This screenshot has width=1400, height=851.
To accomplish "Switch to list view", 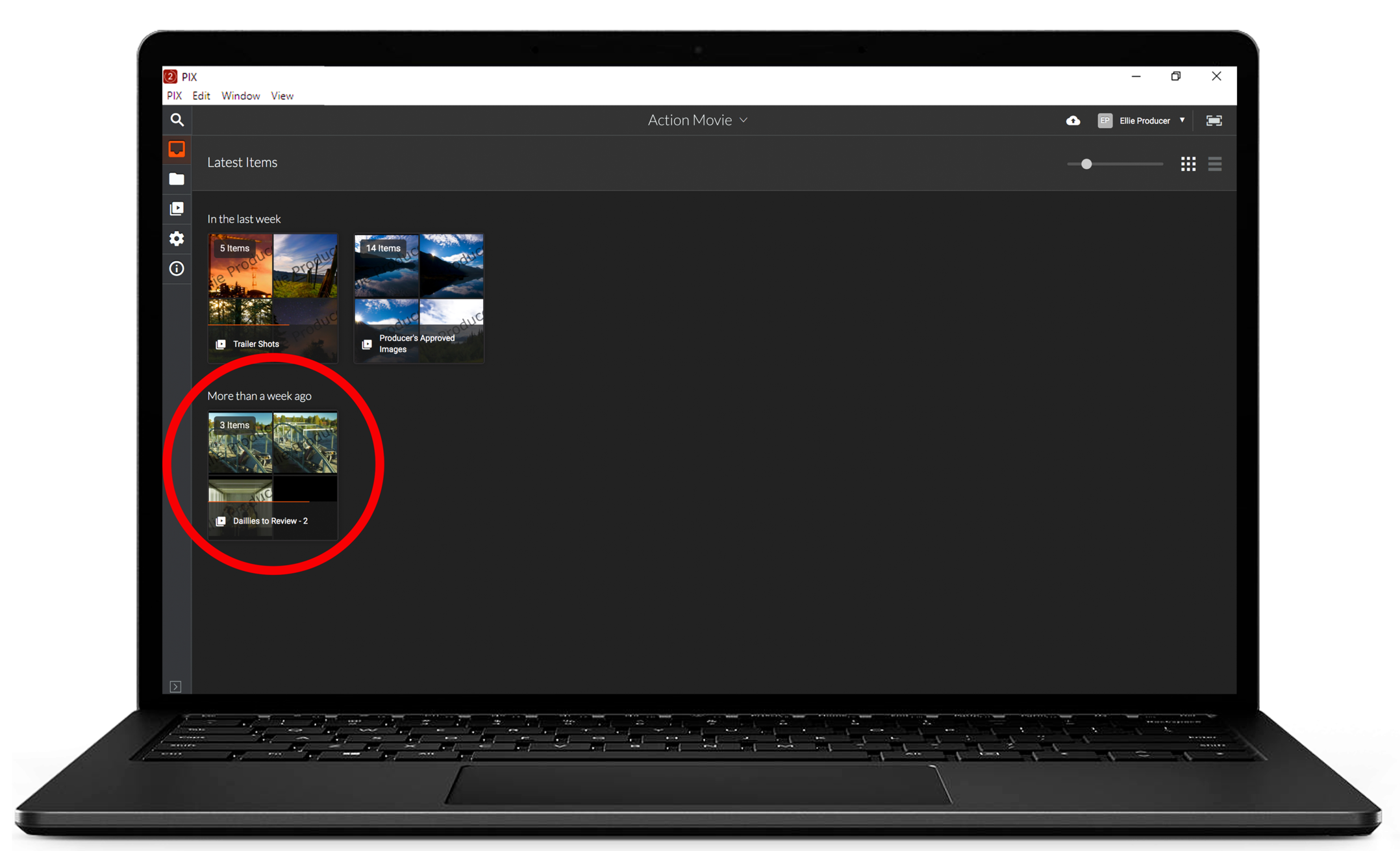I will tap(1214, 164).
